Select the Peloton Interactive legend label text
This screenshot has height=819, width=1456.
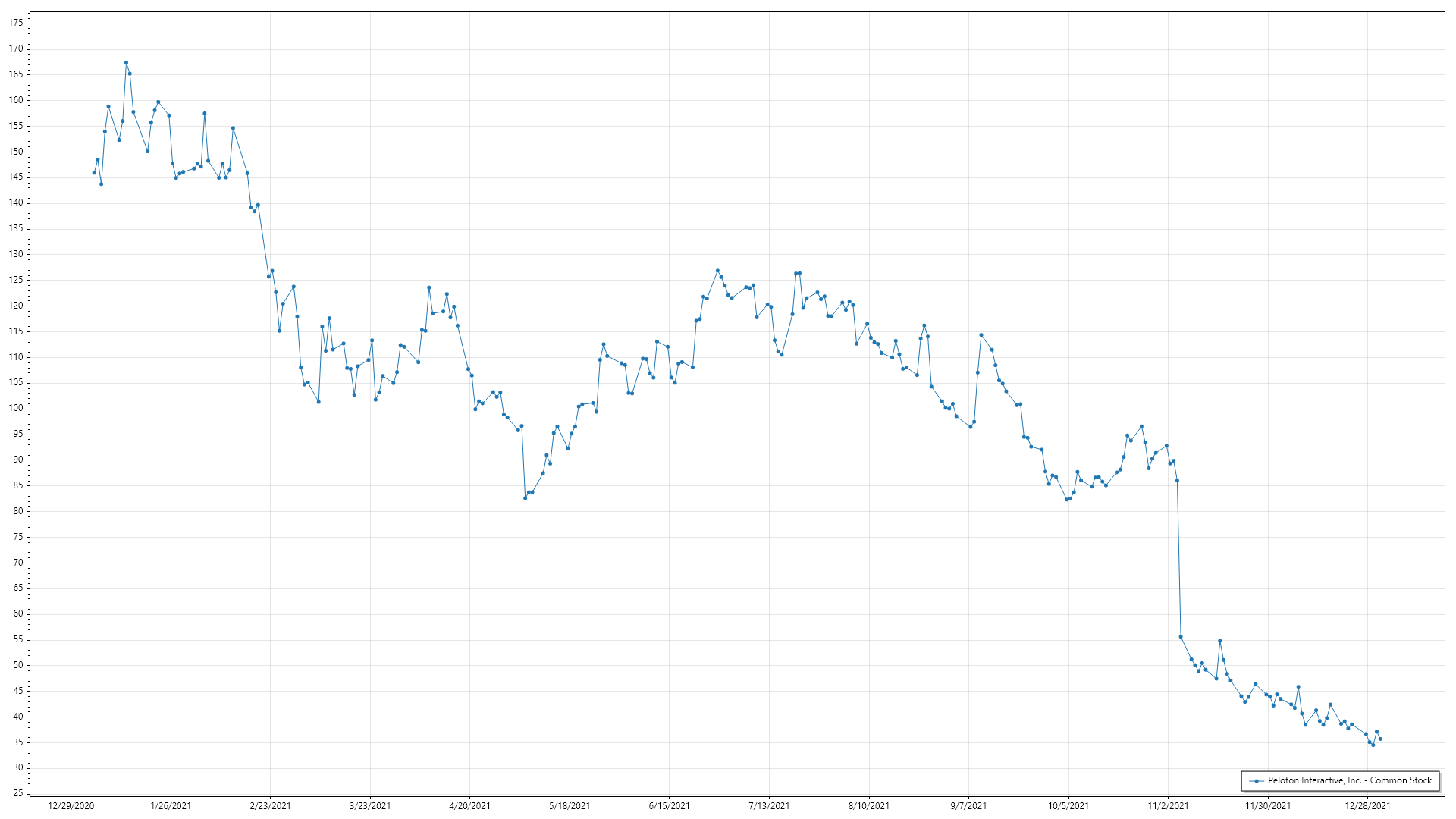[x=1349, y=780]
